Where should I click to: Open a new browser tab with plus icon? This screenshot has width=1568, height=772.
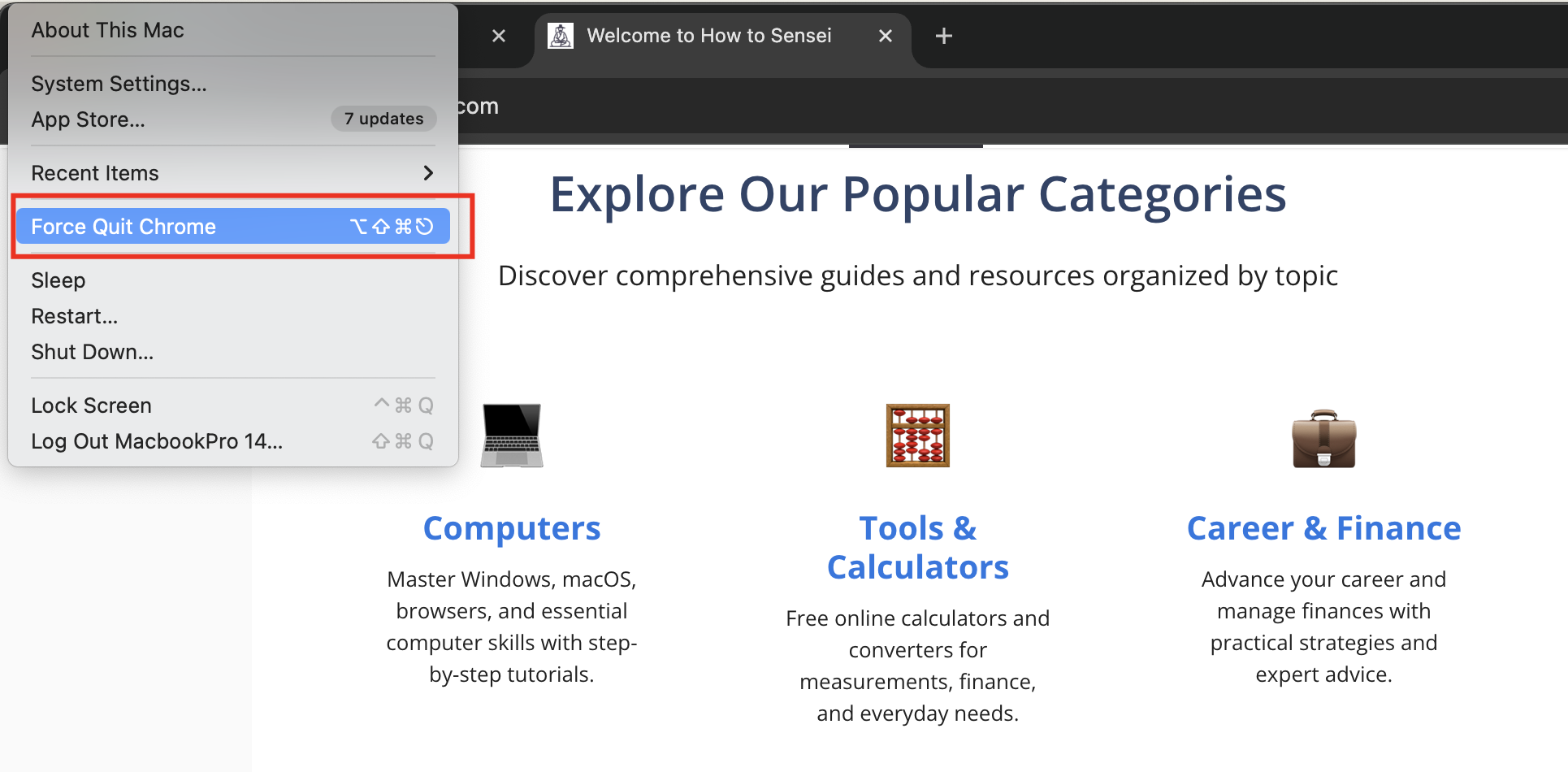click(943, 36)
